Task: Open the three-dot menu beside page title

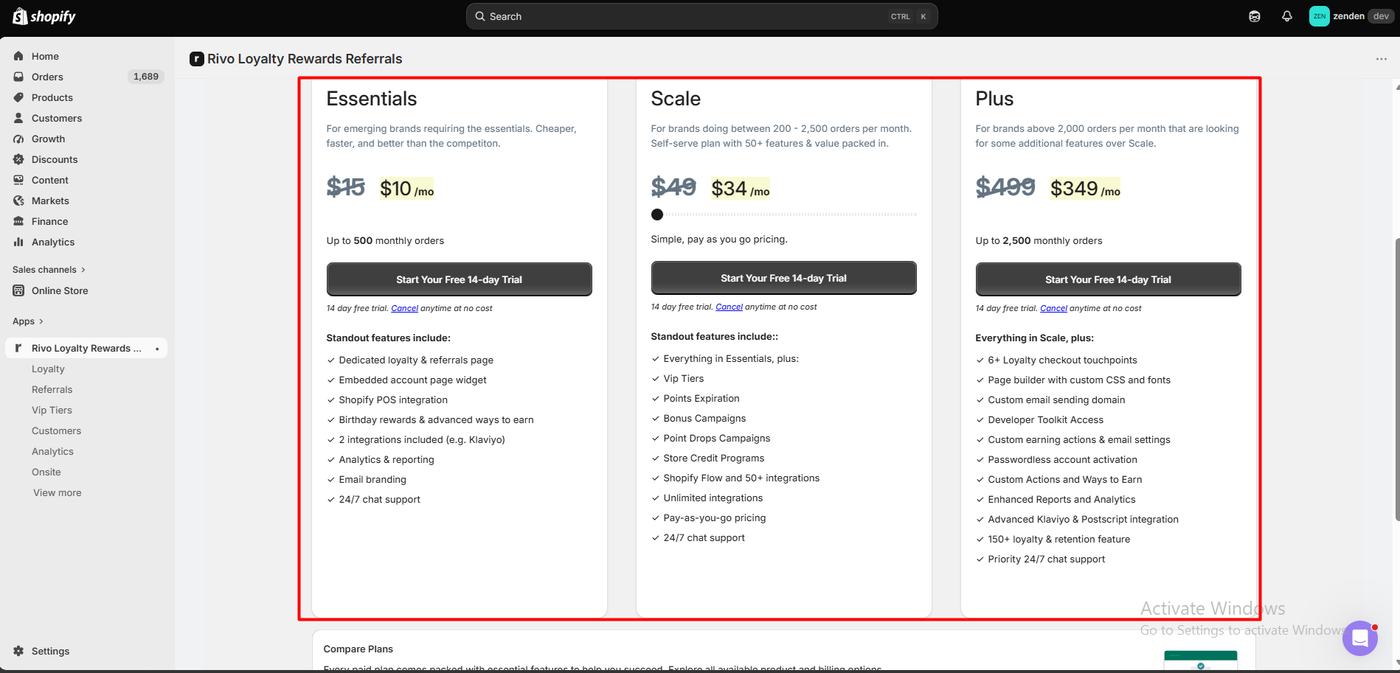Action: (1381, 59)
